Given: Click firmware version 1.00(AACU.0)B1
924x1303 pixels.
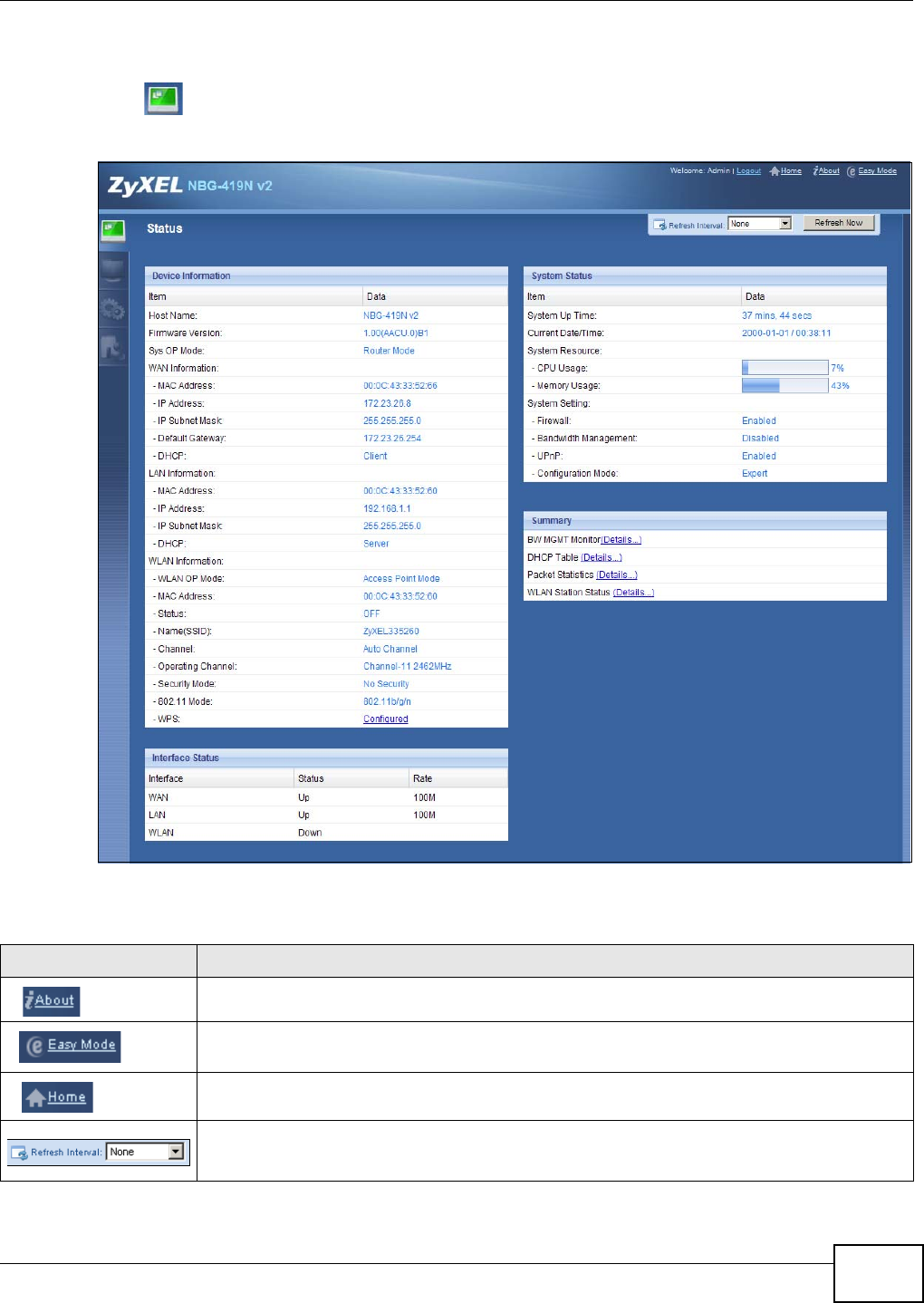Looking at the screenshot, I should coord(396,333).
